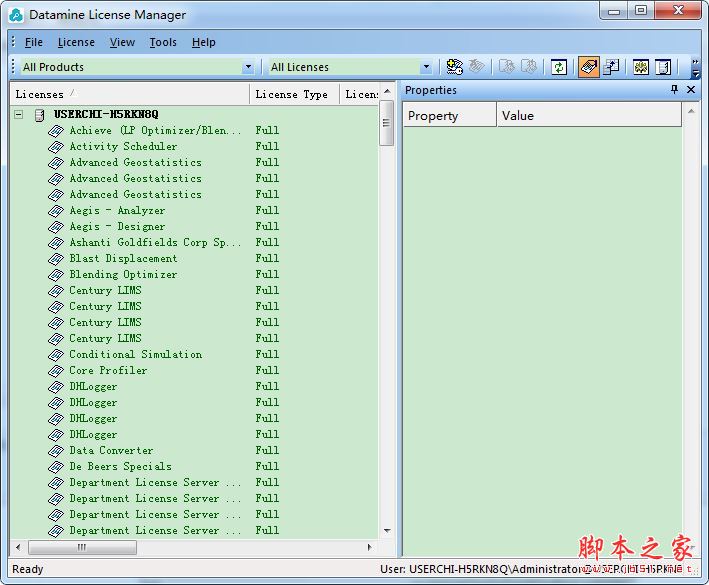The image size is (709, 585).
Task: Click the server icon beside USERCHI-H5RKN8Q
Action: (x=40, y=115)
